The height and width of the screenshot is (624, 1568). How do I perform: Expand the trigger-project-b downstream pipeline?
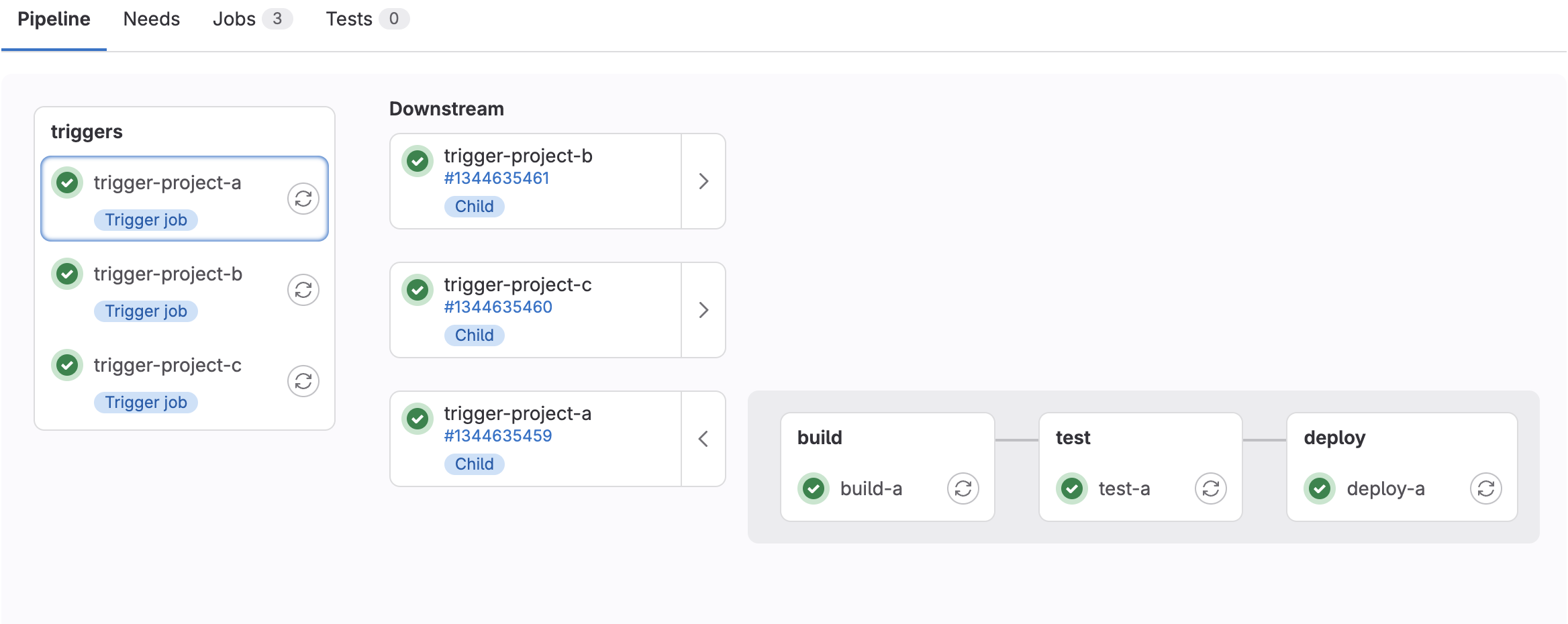click(x=703, y=180)
